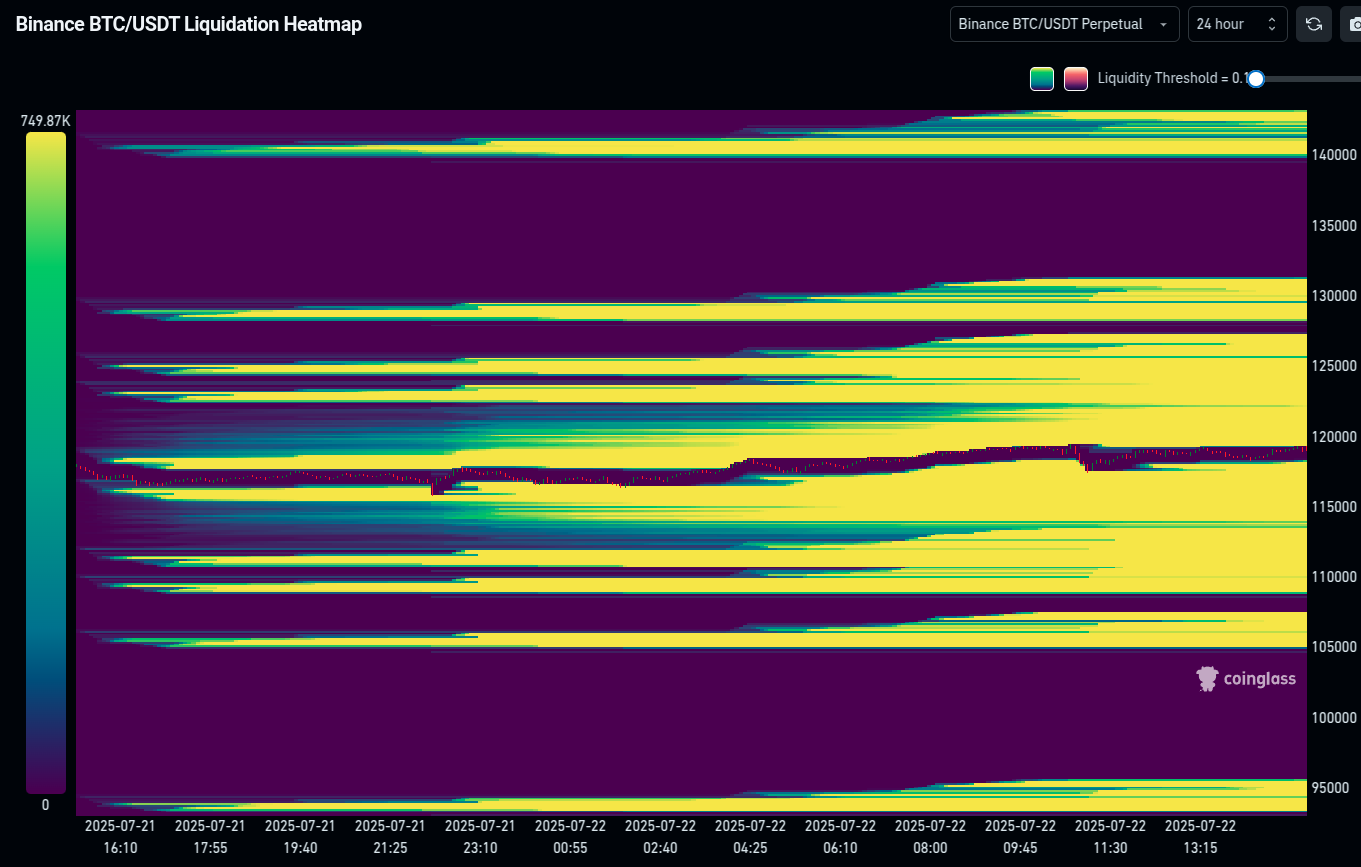Click the 2025-07-21 16:10 time axis label
Image resolution: width=1361 pixels, height=867 pixels.
(119, 836)
